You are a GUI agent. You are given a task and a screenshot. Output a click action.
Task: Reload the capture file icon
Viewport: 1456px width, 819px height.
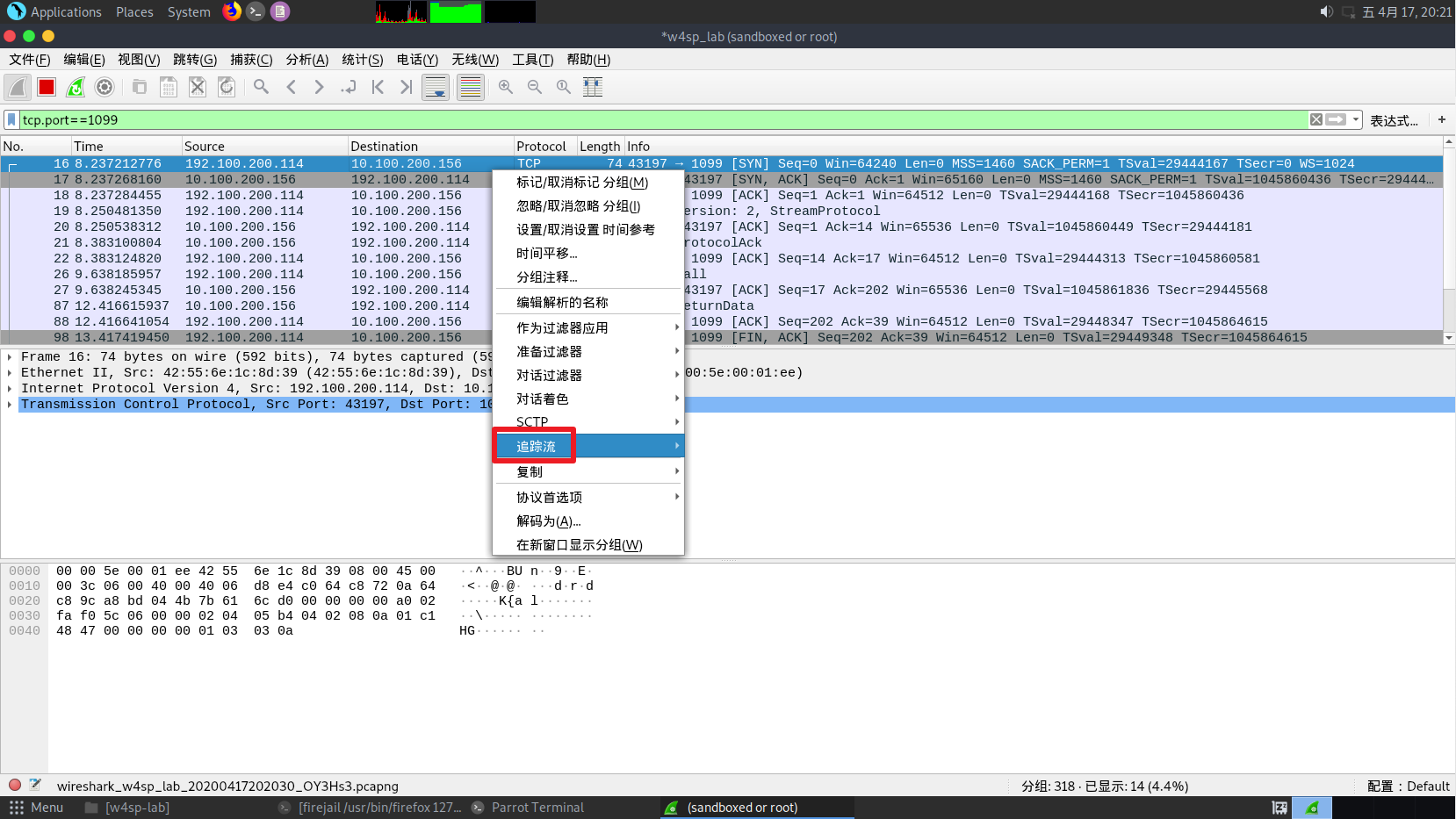(227, 87)
